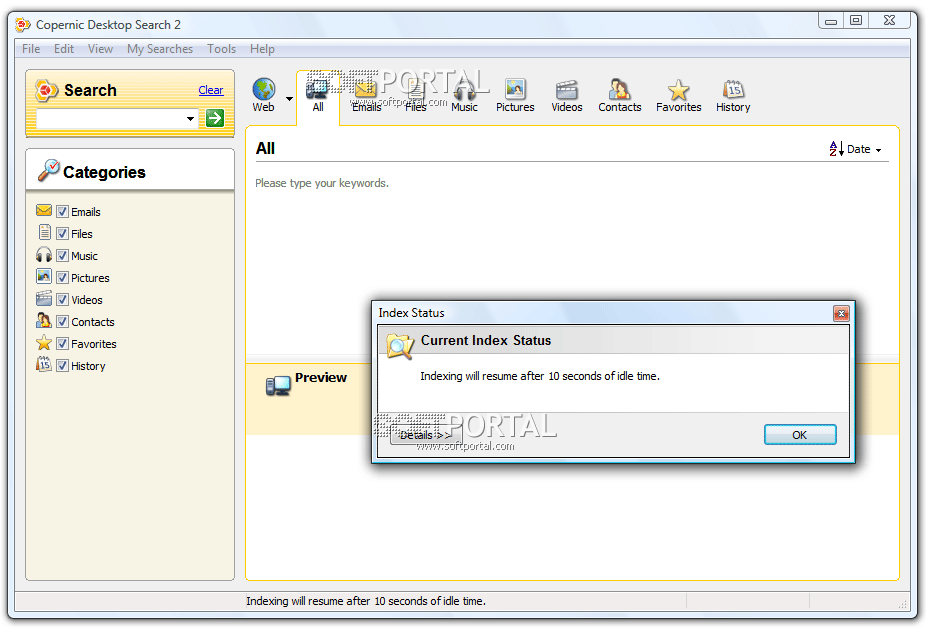
Task: Click the Music headphones icon in Categories
Action: coord(44,255)
